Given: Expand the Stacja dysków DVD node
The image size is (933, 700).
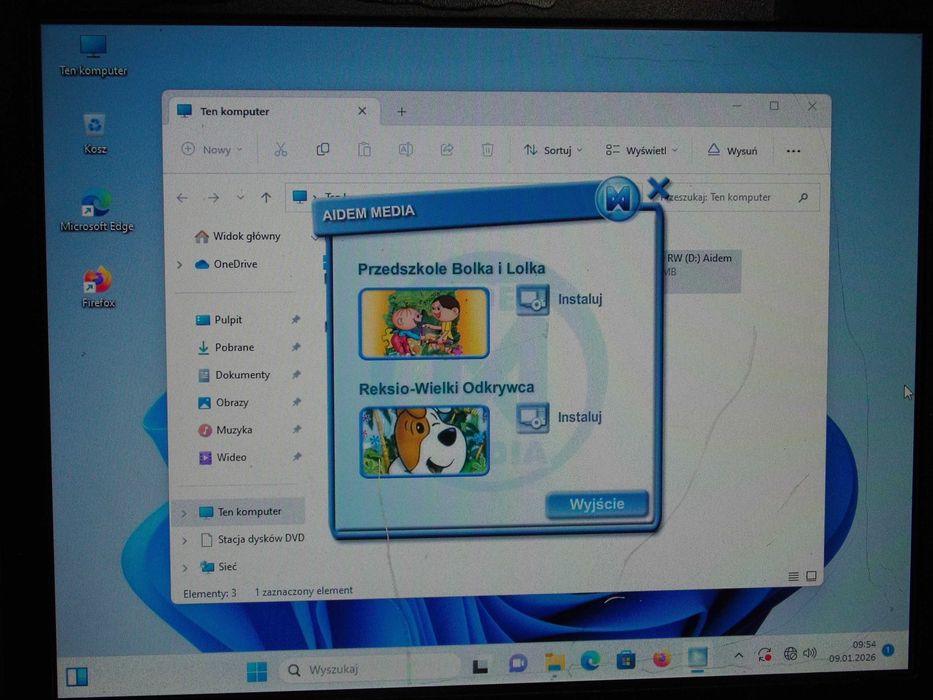Looking at the screenshot, I should click(184, 540).
